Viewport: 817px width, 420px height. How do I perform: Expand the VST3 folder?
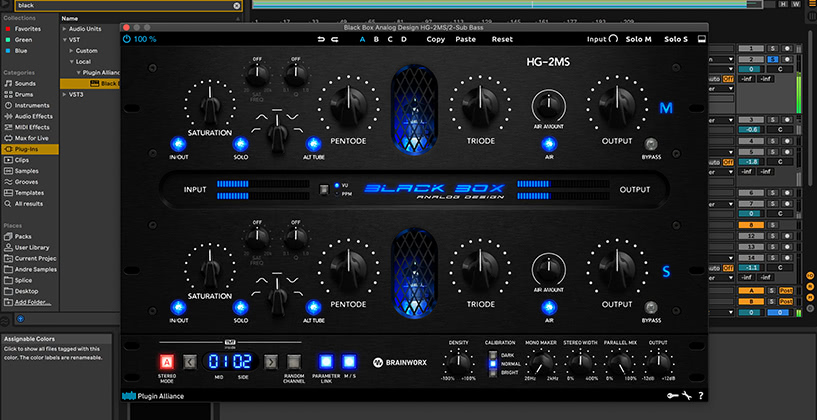[x=66, y=94]
